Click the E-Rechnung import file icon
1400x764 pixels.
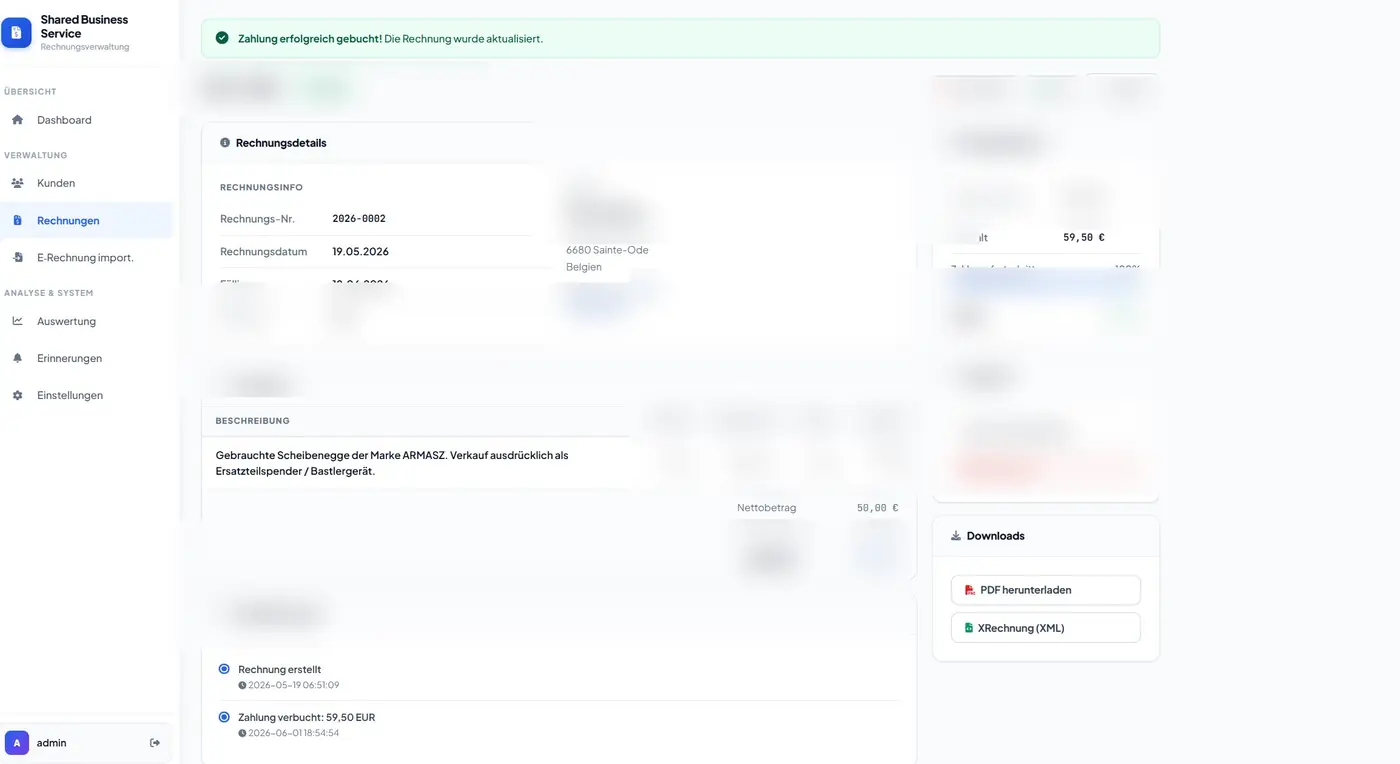click(17, 257)
